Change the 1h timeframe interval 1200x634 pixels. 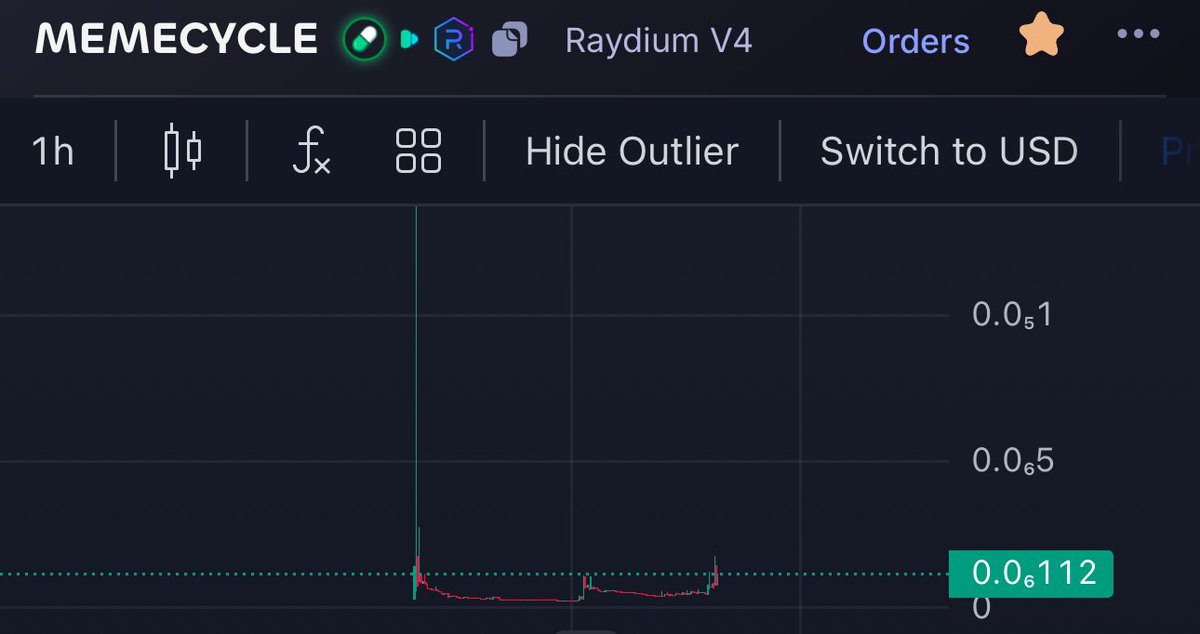53,151
